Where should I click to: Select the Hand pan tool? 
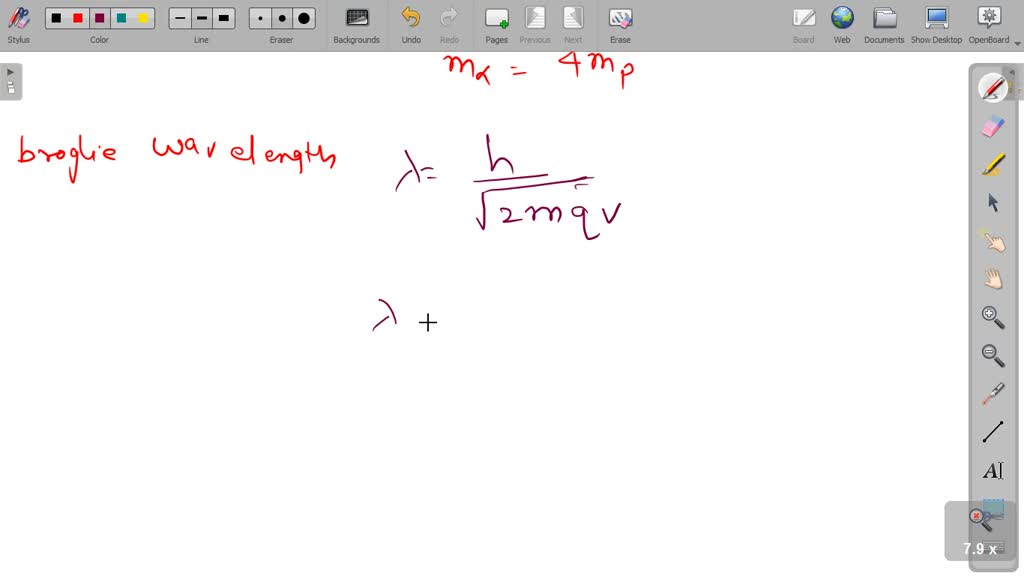992,278
